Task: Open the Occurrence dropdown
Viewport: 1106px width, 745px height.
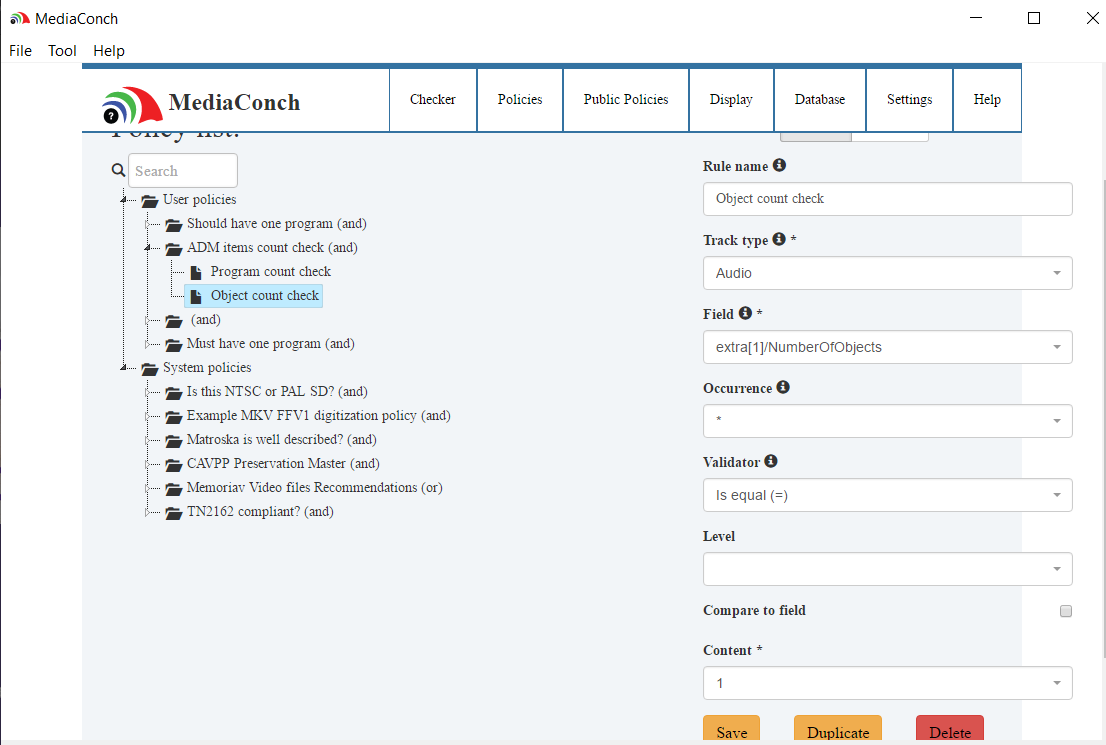Action: point(887,421)
